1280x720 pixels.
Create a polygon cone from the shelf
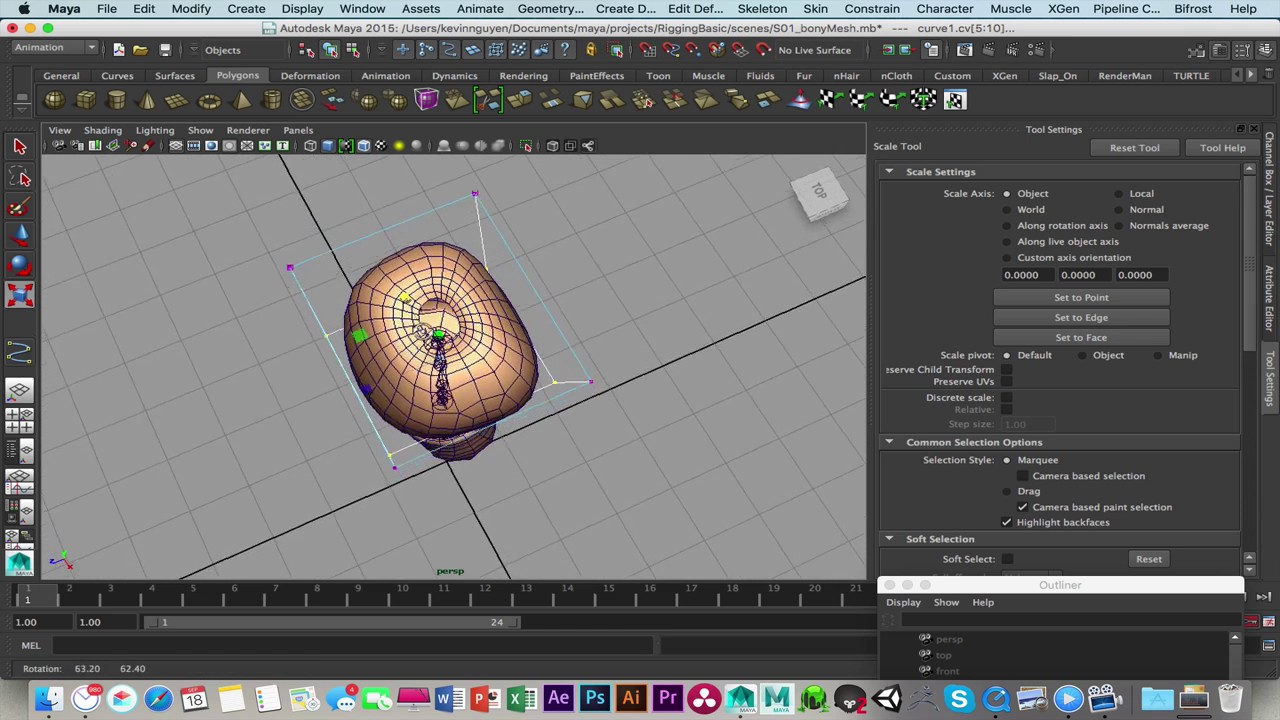tap(147, 100)
